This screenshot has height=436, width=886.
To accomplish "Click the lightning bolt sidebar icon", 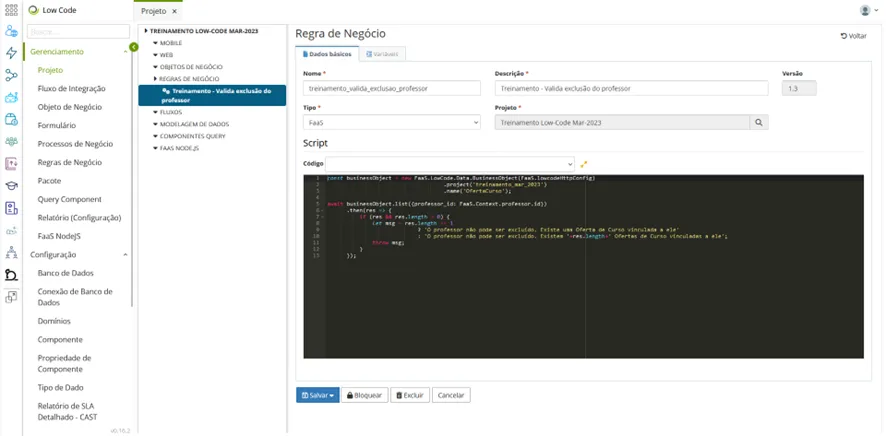I will [11, 53].
